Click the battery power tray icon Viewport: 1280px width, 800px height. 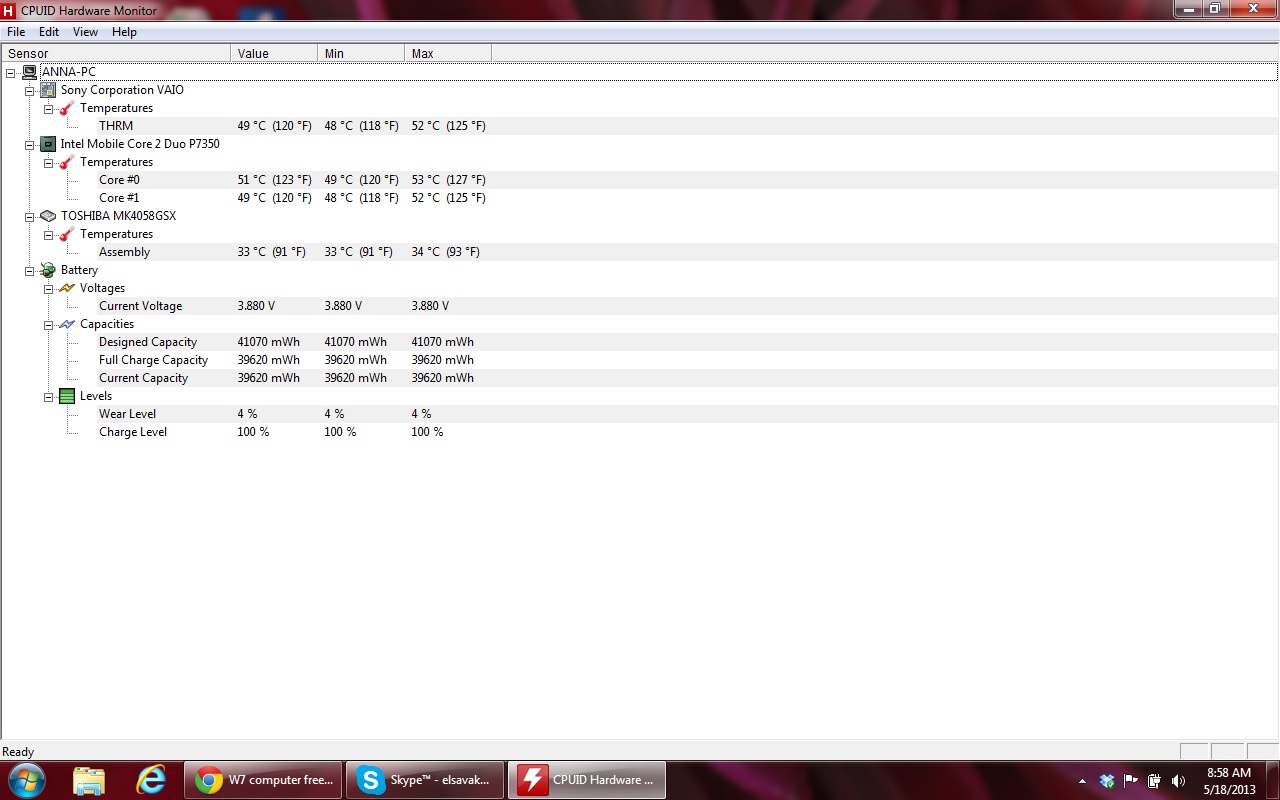tap(1155, 781)
